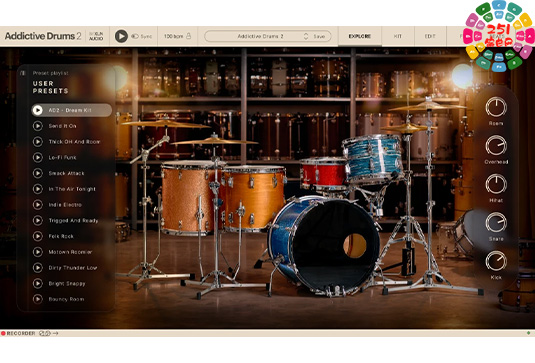535x363 pixels.
Task: Play the Indie Electro preset
Action: 38,204
